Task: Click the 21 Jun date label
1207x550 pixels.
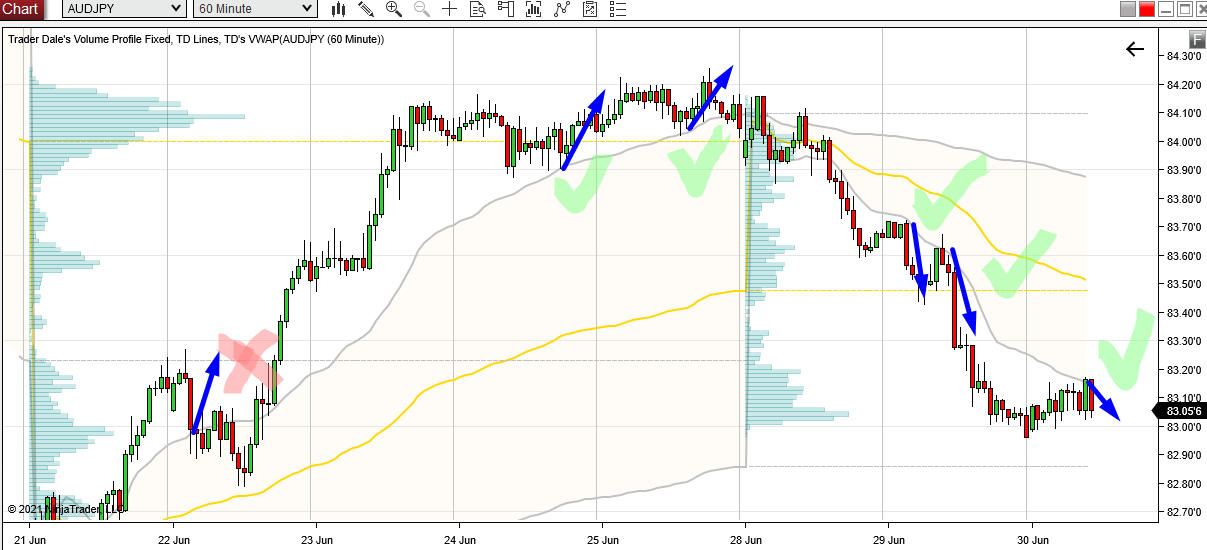Action: [x=30, y=538]
